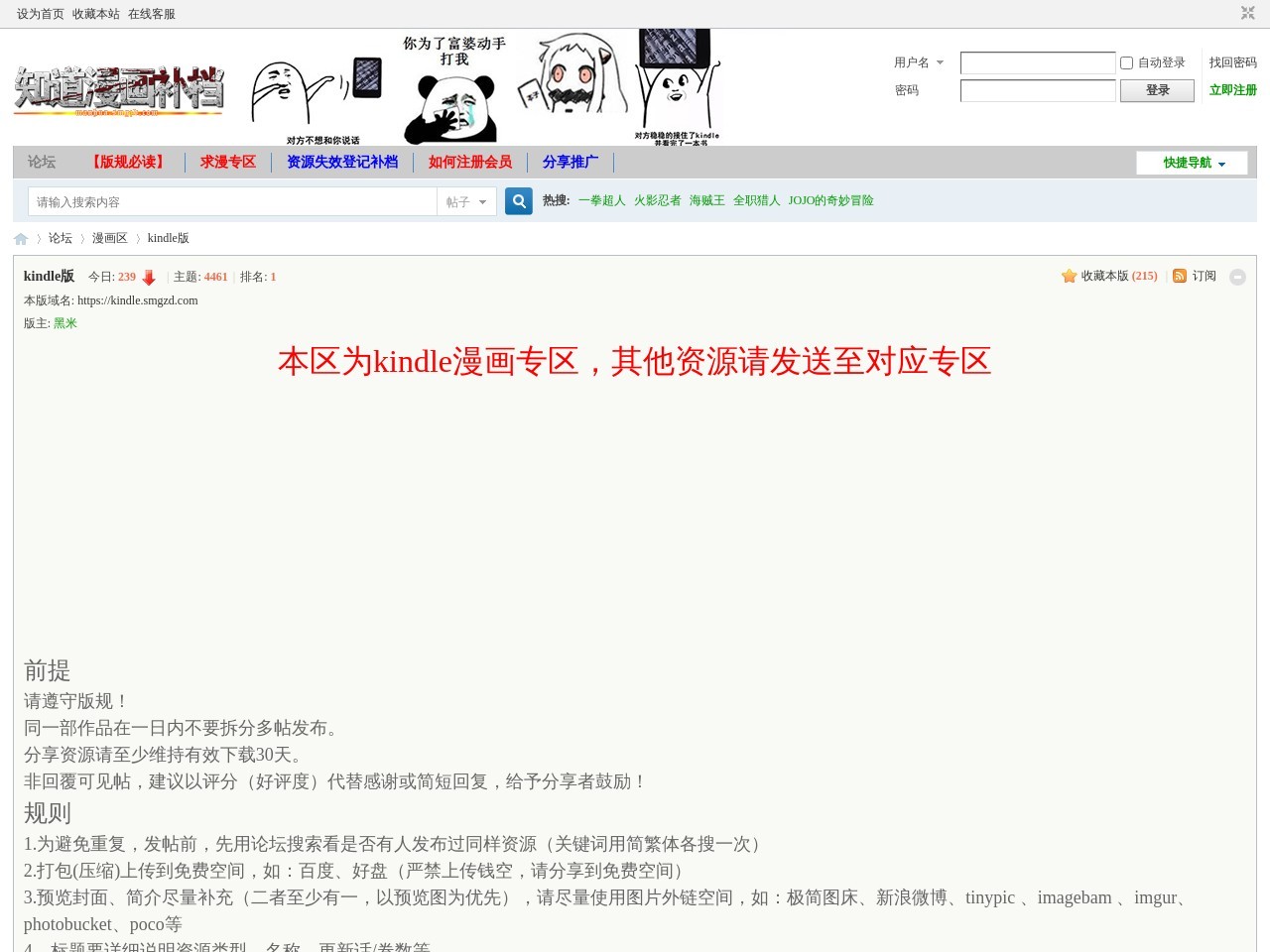Click the window resize icon at top right
The image size is (1270, 952).
[x=1247, y=13]
